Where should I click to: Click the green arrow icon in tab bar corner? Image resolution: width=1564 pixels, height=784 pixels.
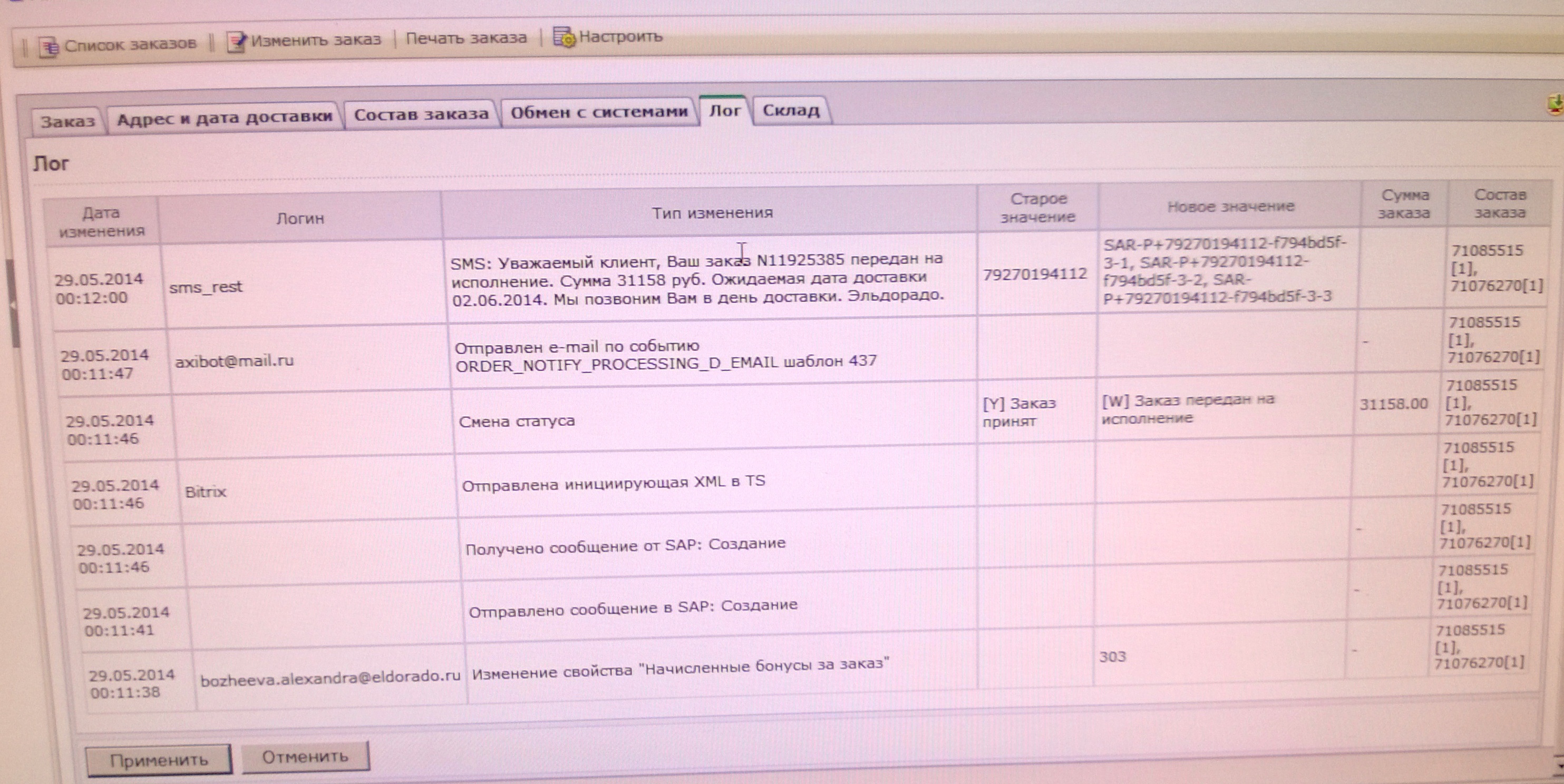click(1556, 104)
